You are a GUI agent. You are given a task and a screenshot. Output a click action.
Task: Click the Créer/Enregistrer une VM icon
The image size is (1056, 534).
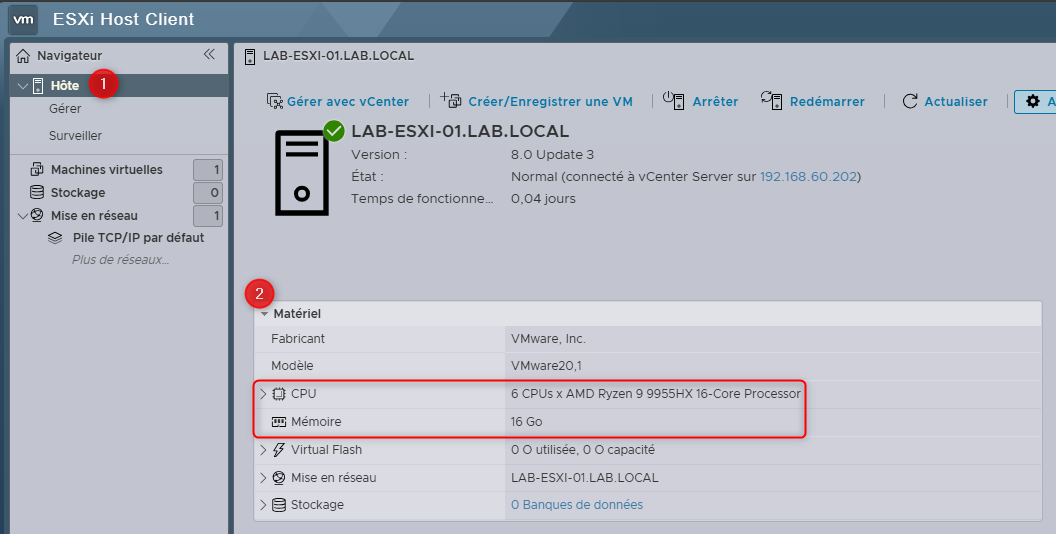pyautogui.click(x=451, y=100)
